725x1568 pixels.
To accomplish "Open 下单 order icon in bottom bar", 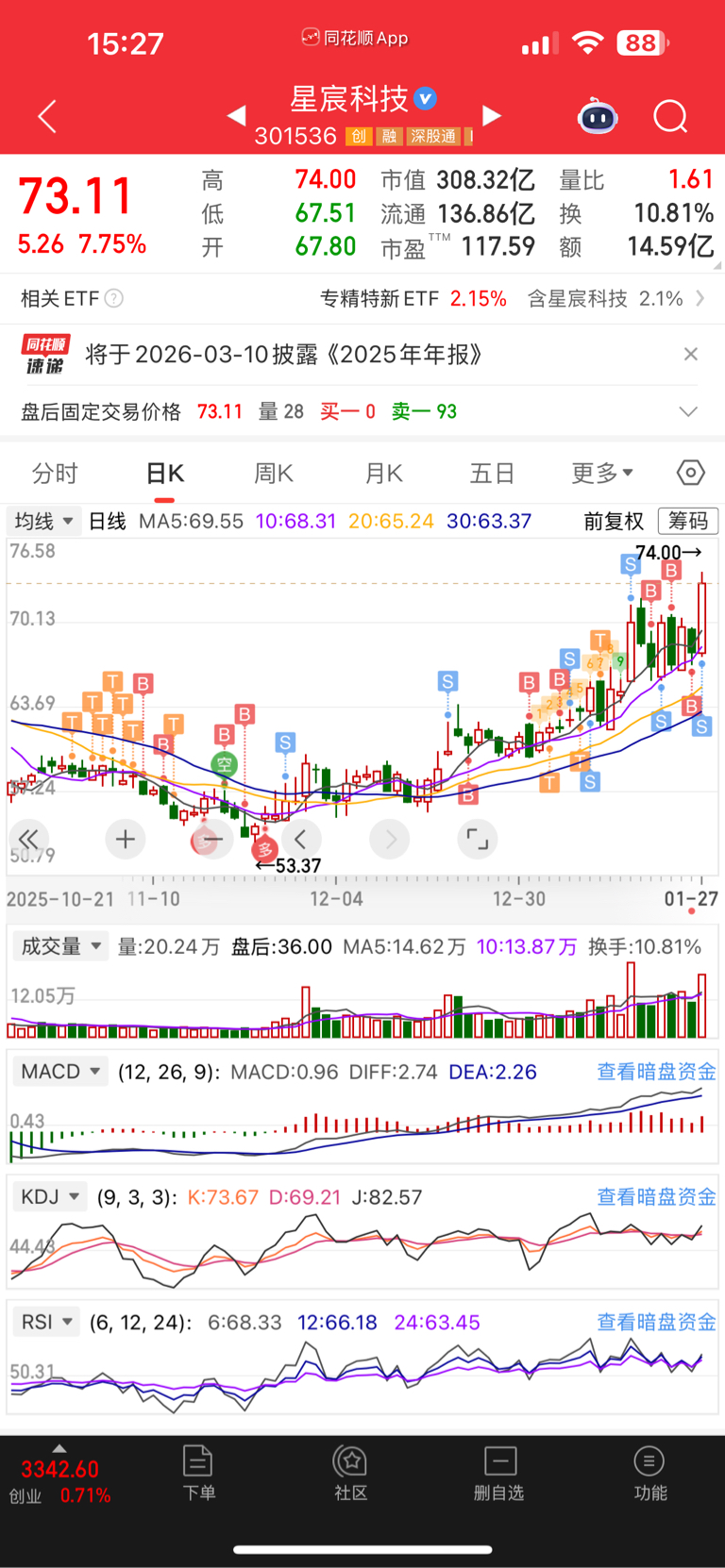I will pos(198,1473).
